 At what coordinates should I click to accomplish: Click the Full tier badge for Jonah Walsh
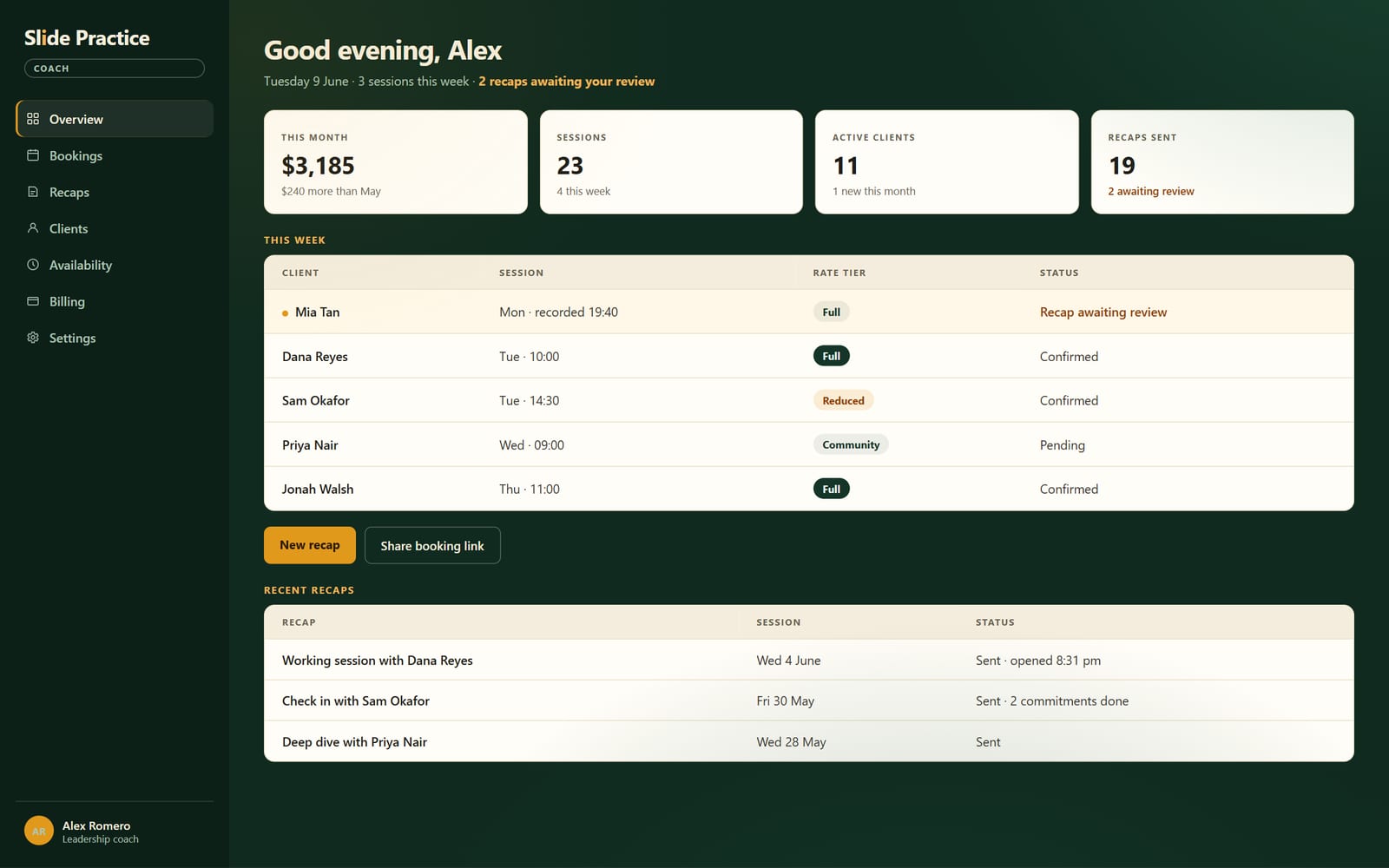click(x=832, y=489)
